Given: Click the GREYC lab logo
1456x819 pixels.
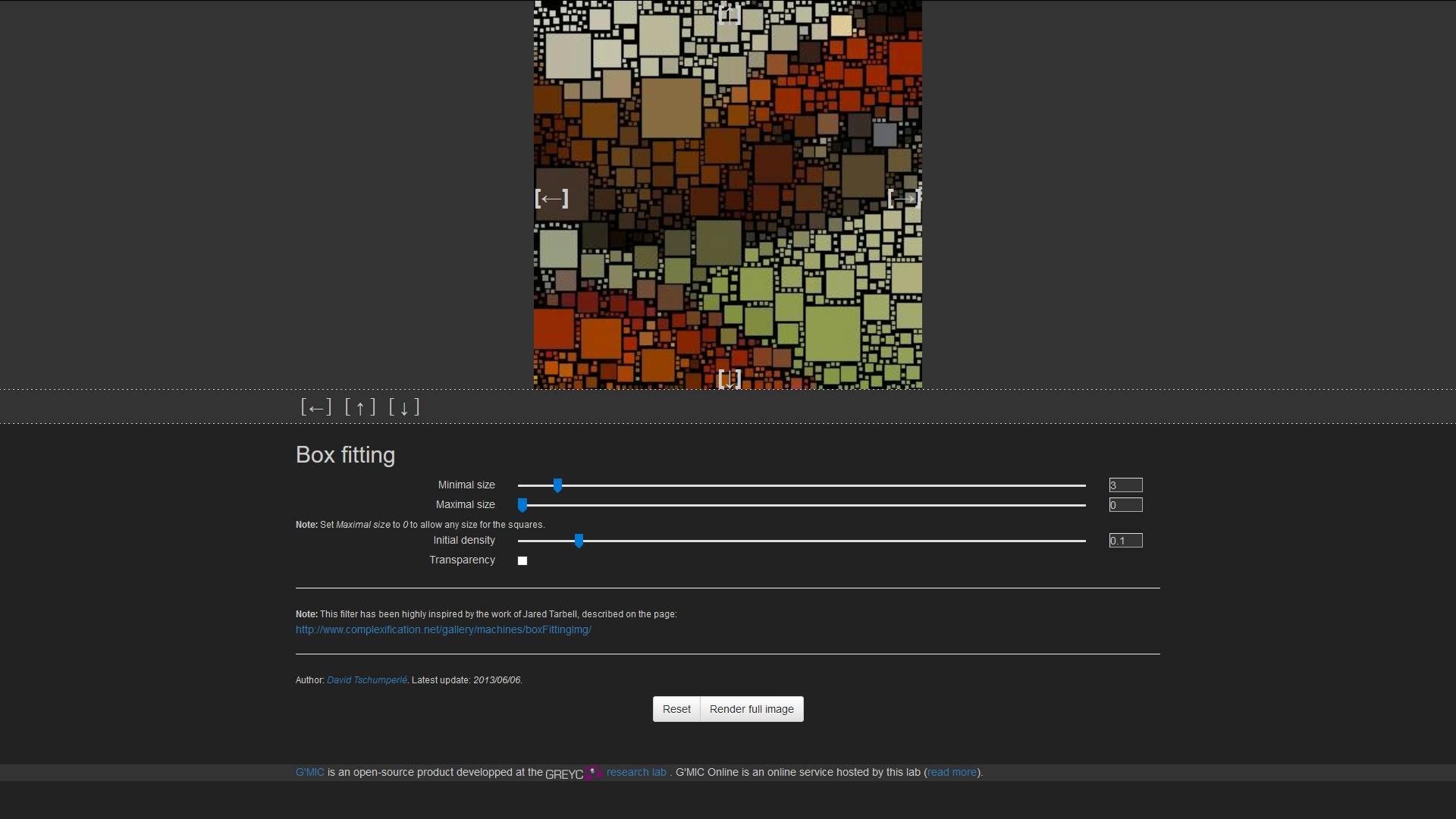Looking at the screenshot, I should 573,773.
